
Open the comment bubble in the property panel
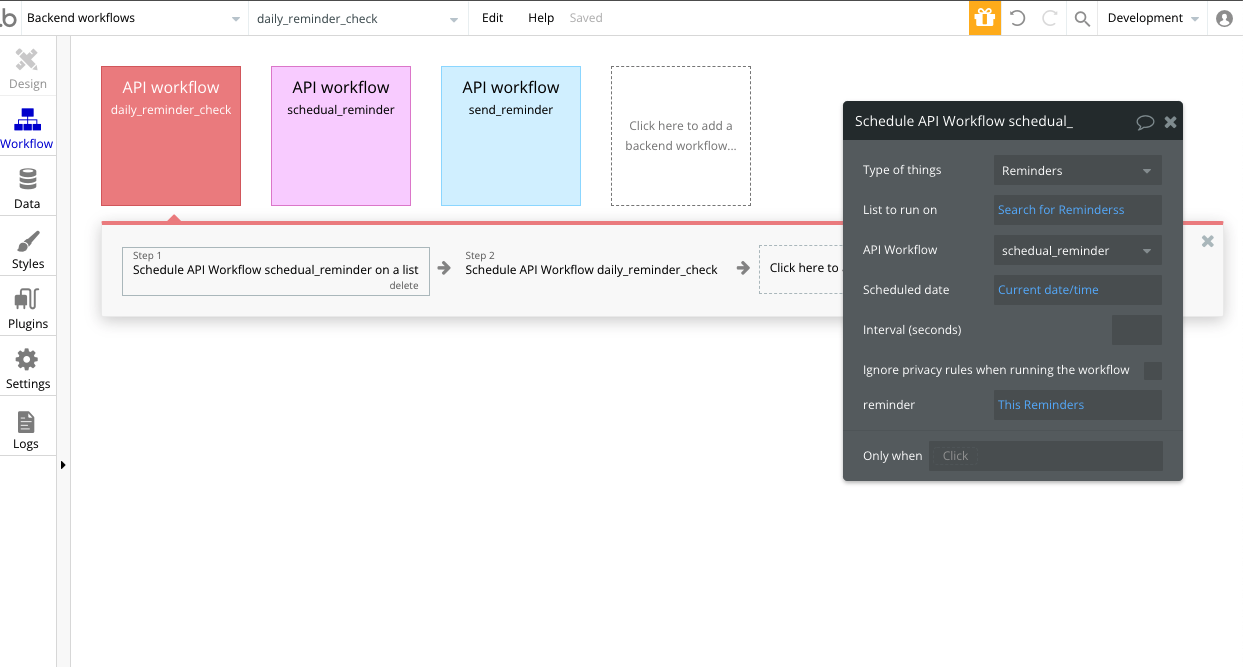pyautogui.click(x=1145, y=122)
